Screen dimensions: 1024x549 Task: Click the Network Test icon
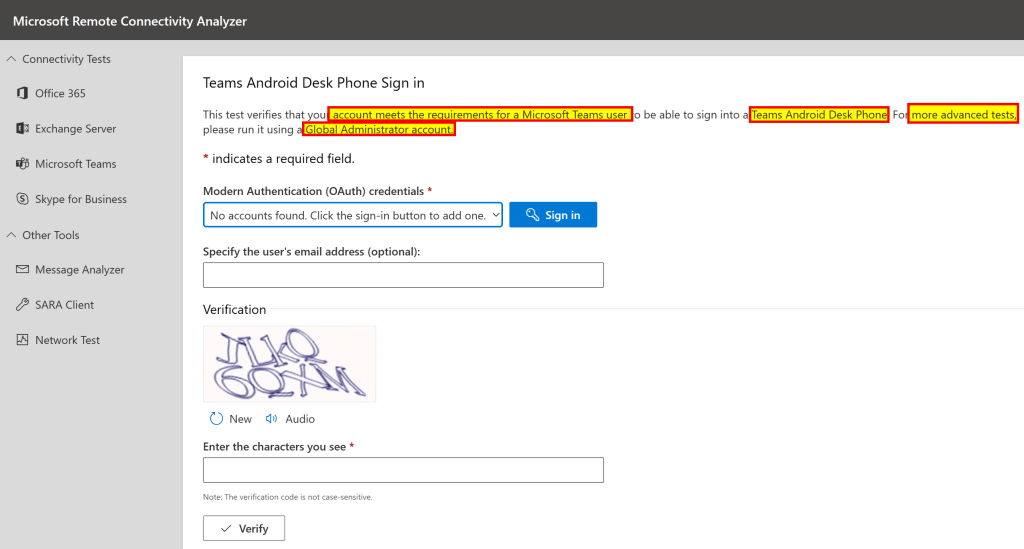[22, 340]
